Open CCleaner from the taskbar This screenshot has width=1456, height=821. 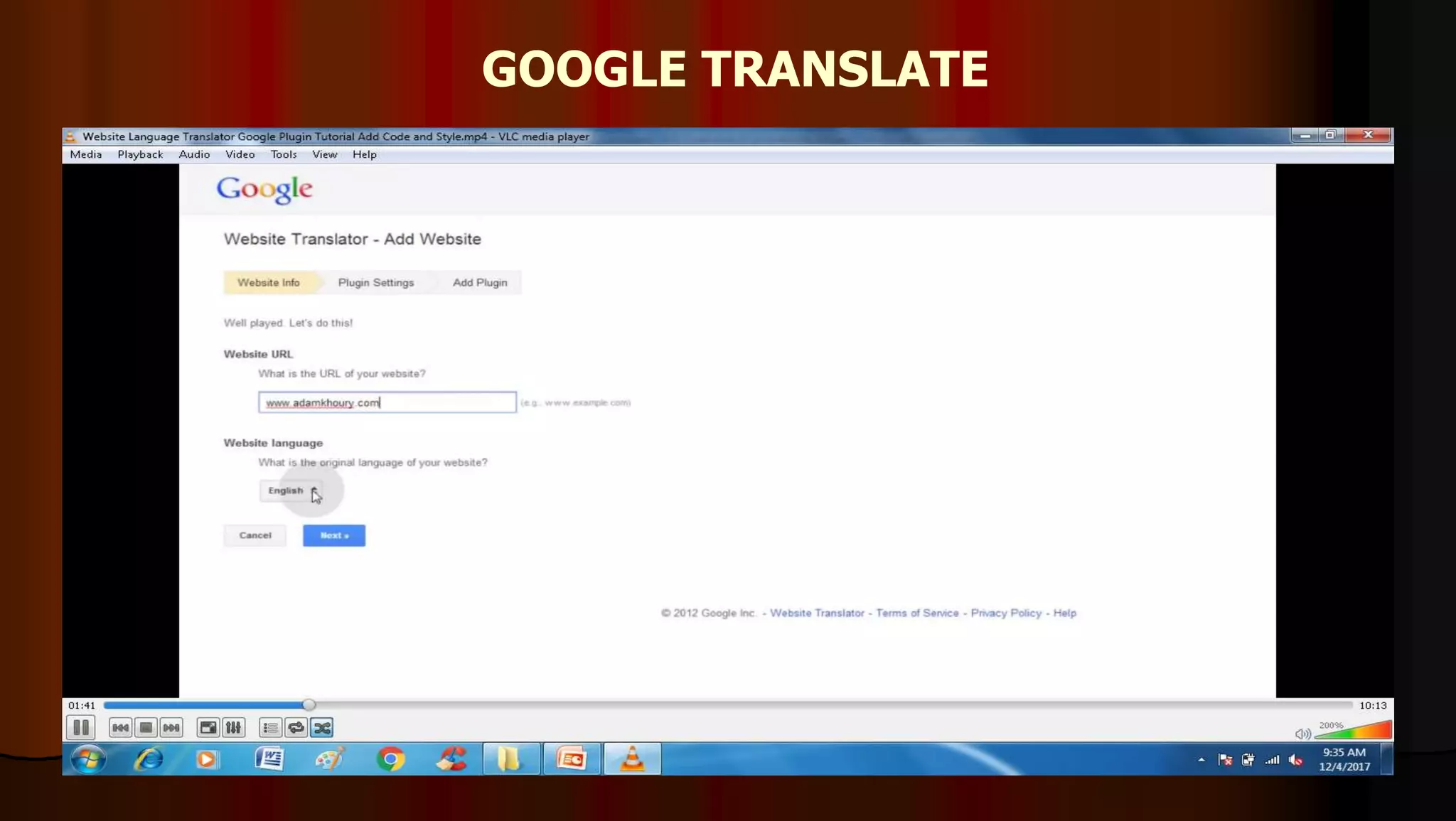tap(451, 759)
